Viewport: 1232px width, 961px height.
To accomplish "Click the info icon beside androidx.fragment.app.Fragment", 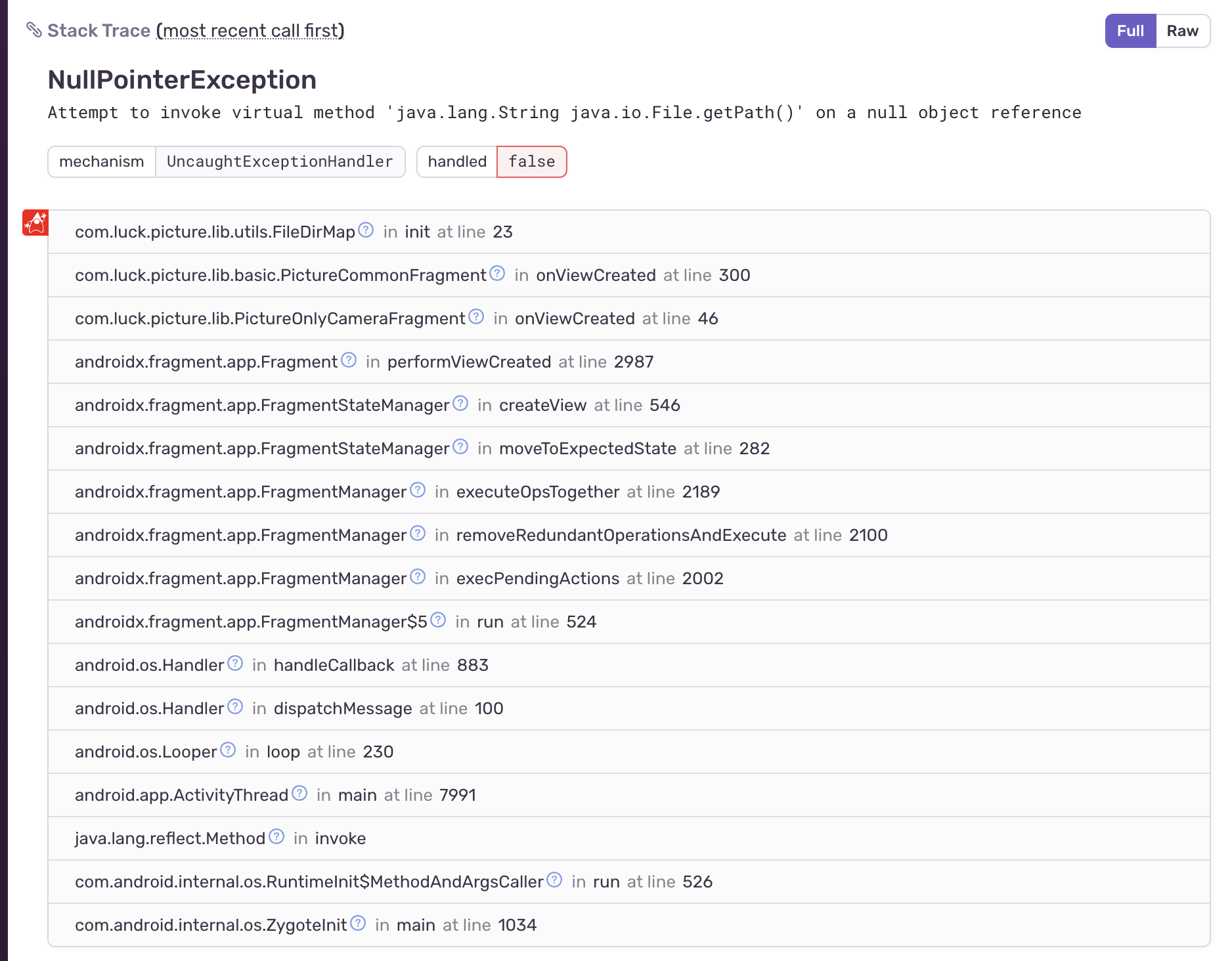I will click(349, 360).
